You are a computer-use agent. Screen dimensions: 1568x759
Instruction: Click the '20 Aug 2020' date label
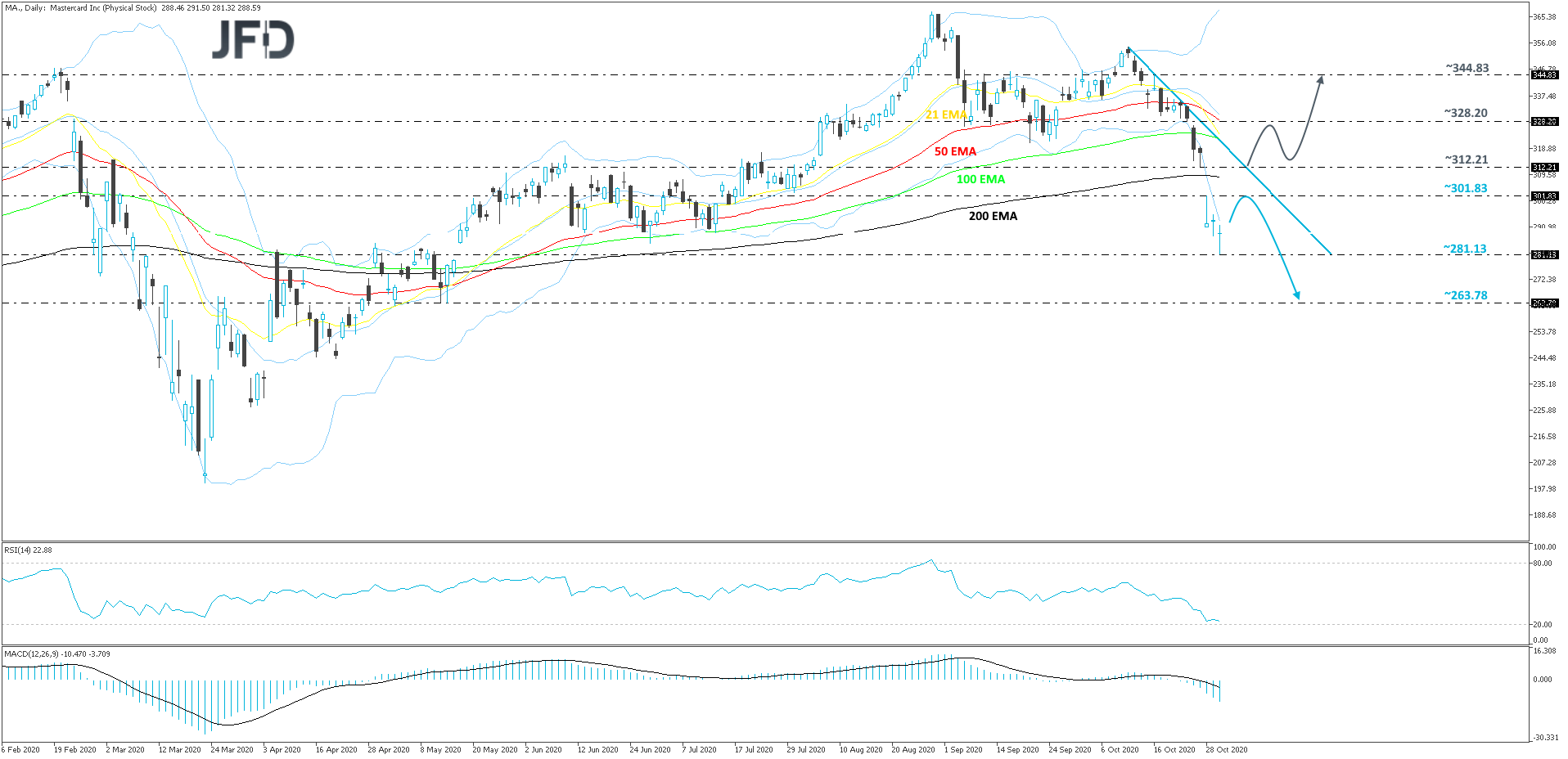pyautogui.click(x=913, y=750)
